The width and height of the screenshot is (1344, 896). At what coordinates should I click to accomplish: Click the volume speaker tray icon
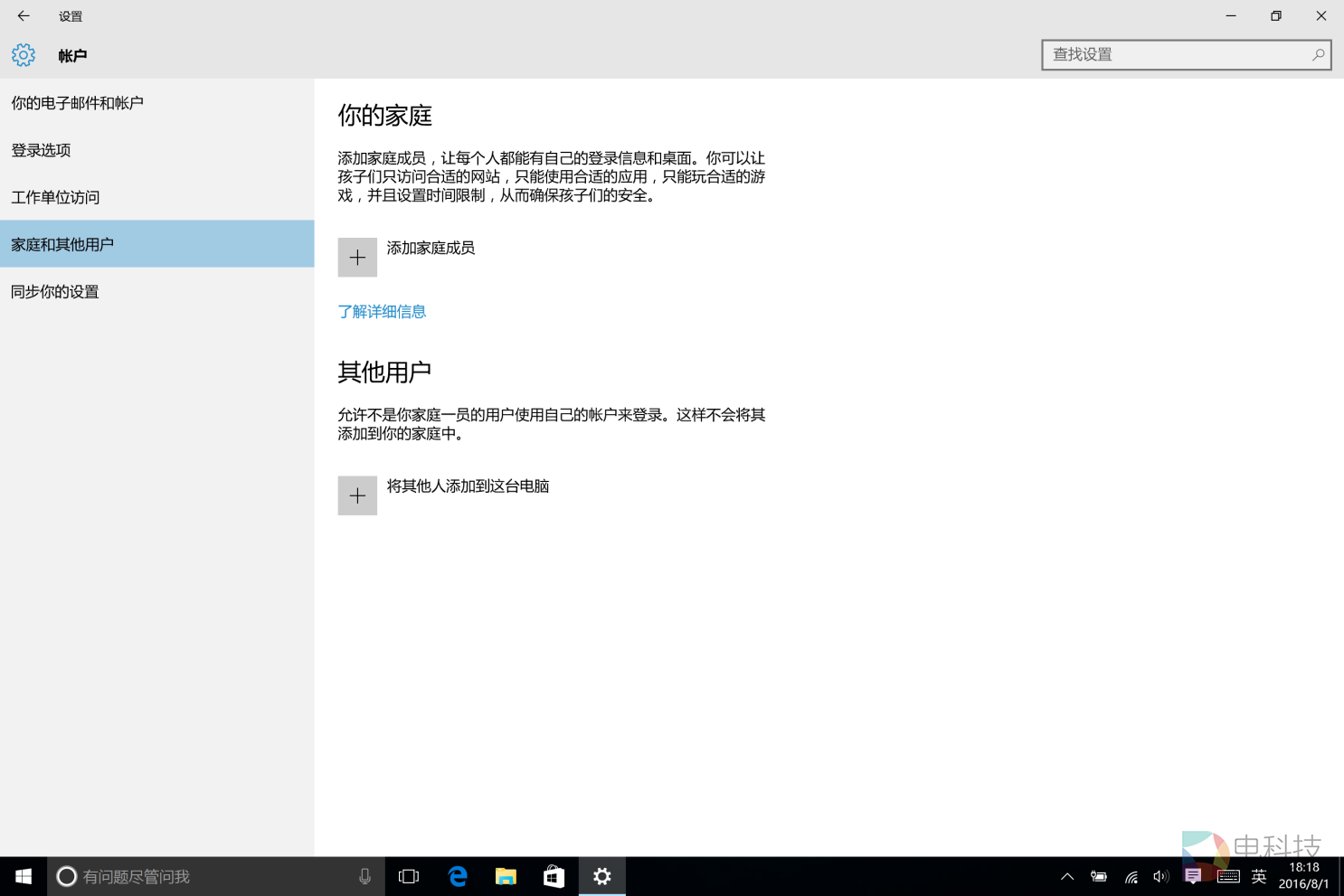point(1160,876)
